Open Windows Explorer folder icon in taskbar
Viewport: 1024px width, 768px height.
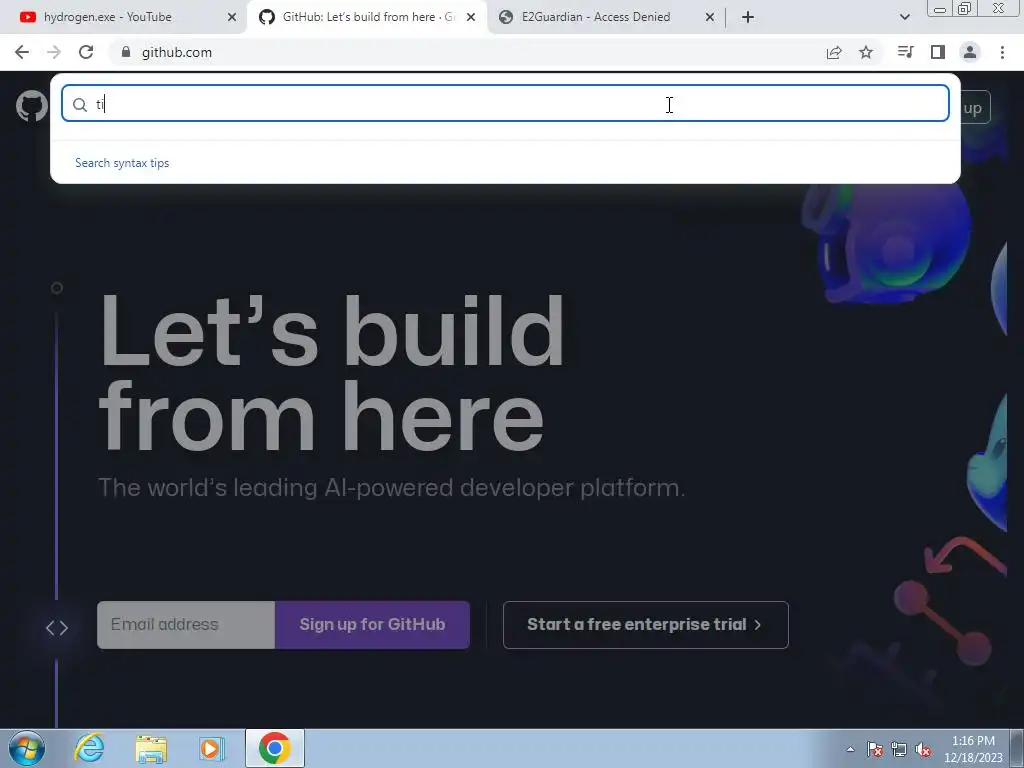[x=151, y=748]
